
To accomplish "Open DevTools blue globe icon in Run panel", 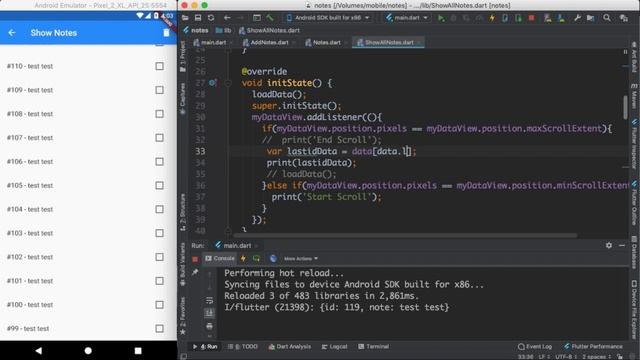I will click(x=273, y=258).
